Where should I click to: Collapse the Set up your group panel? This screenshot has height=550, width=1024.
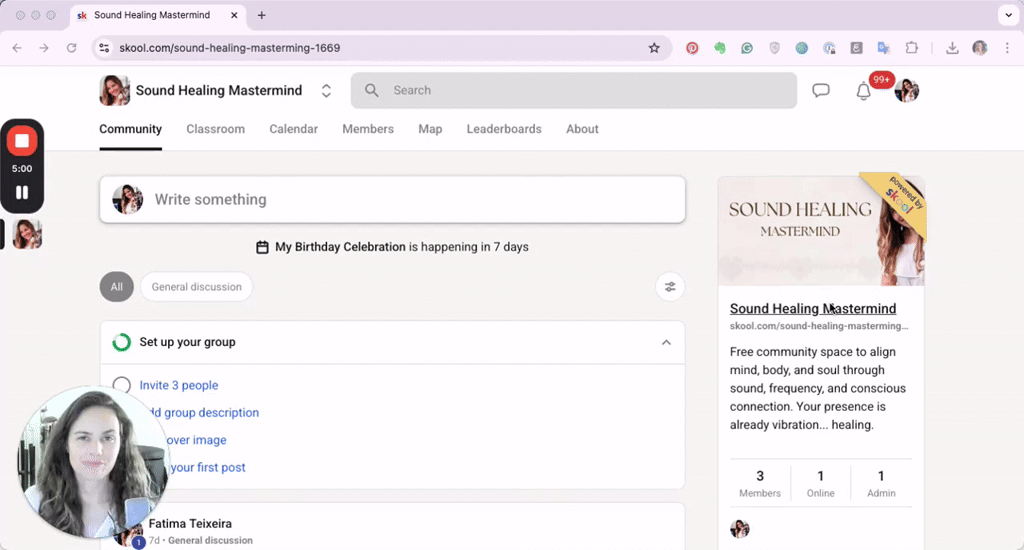click(x=666, y=343)
